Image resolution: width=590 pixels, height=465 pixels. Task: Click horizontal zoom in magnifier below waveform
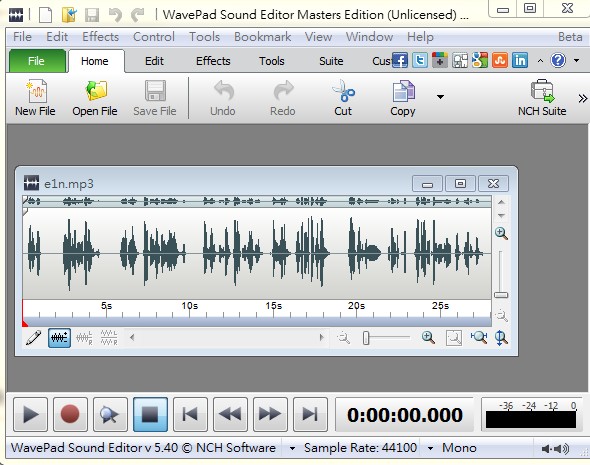428,337
